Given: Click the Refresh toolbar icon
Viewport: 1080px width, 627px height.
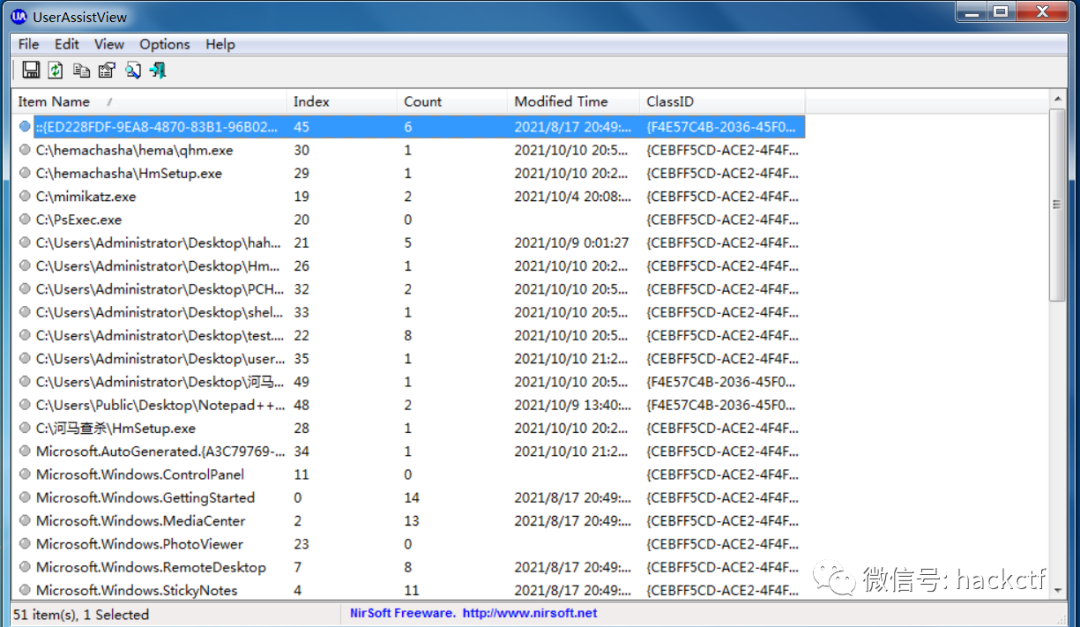Looking at the screenshot, I should (56, 70).
